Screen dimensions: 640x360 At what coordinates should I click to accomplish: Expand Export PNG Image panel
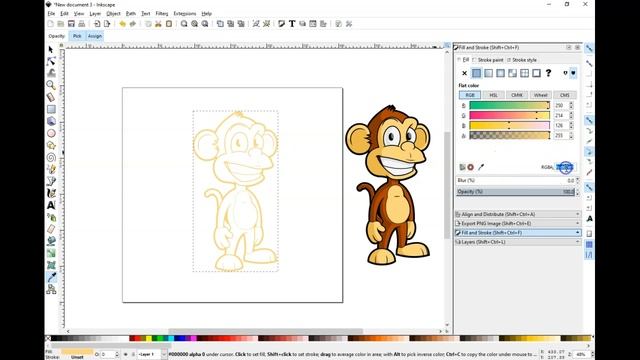click(x=518, y=223)
